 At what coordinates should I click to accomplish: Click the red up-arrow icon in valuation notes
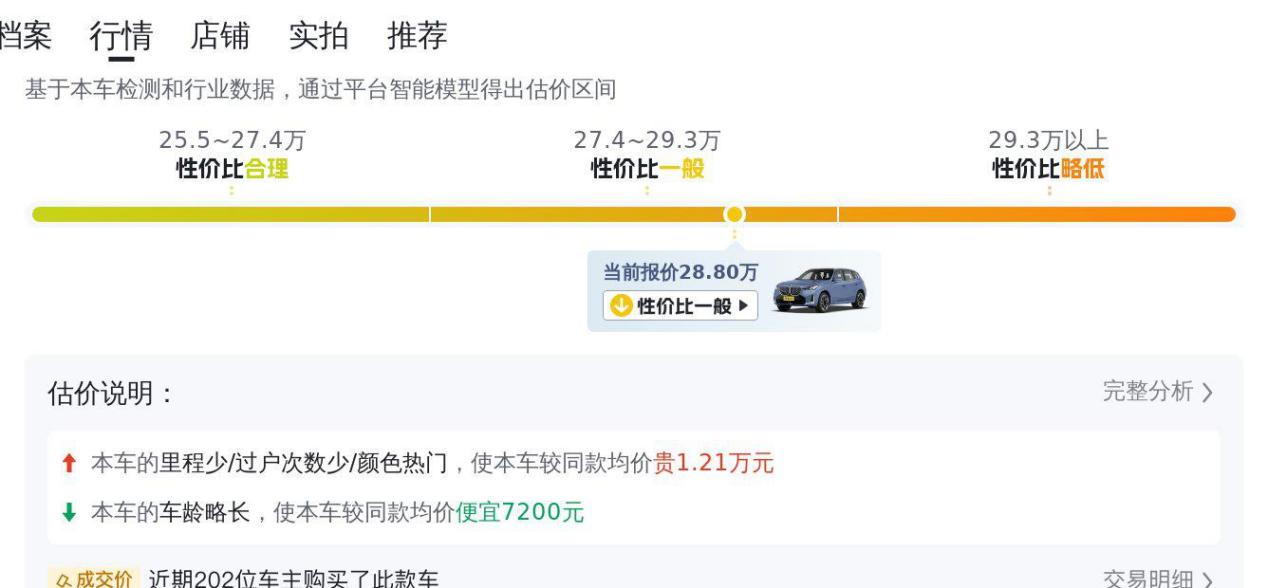click(69, 463)
